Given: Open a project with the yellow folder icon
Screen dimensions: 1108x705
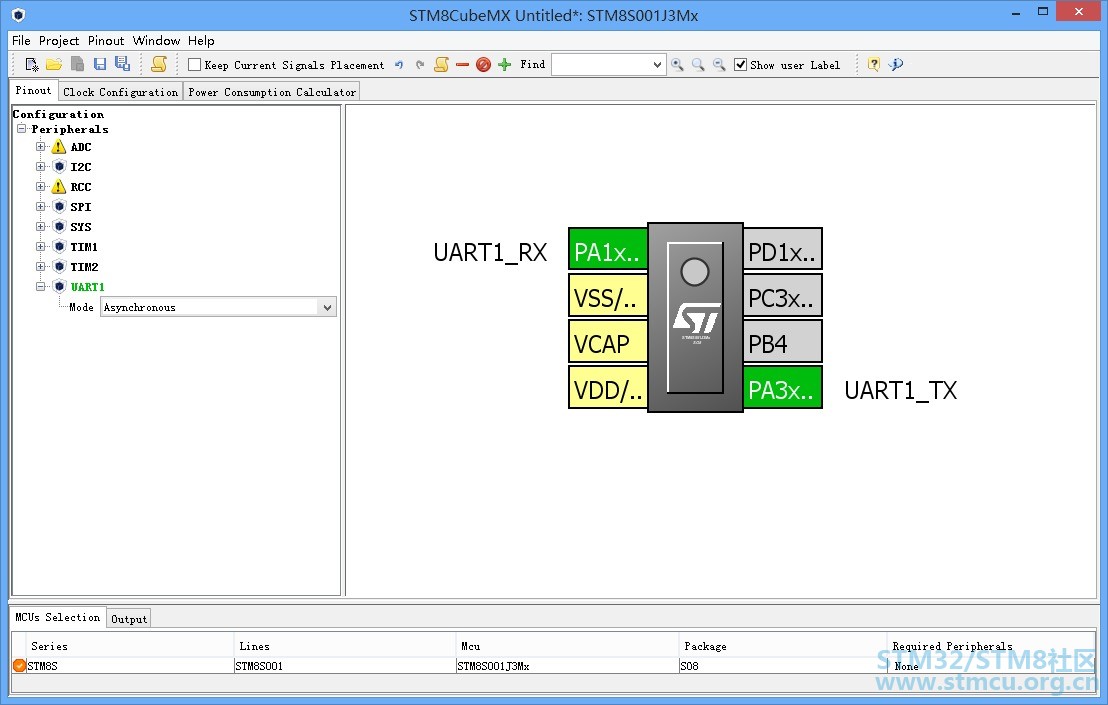Looking at the screenshot, I should pos(54,64).
